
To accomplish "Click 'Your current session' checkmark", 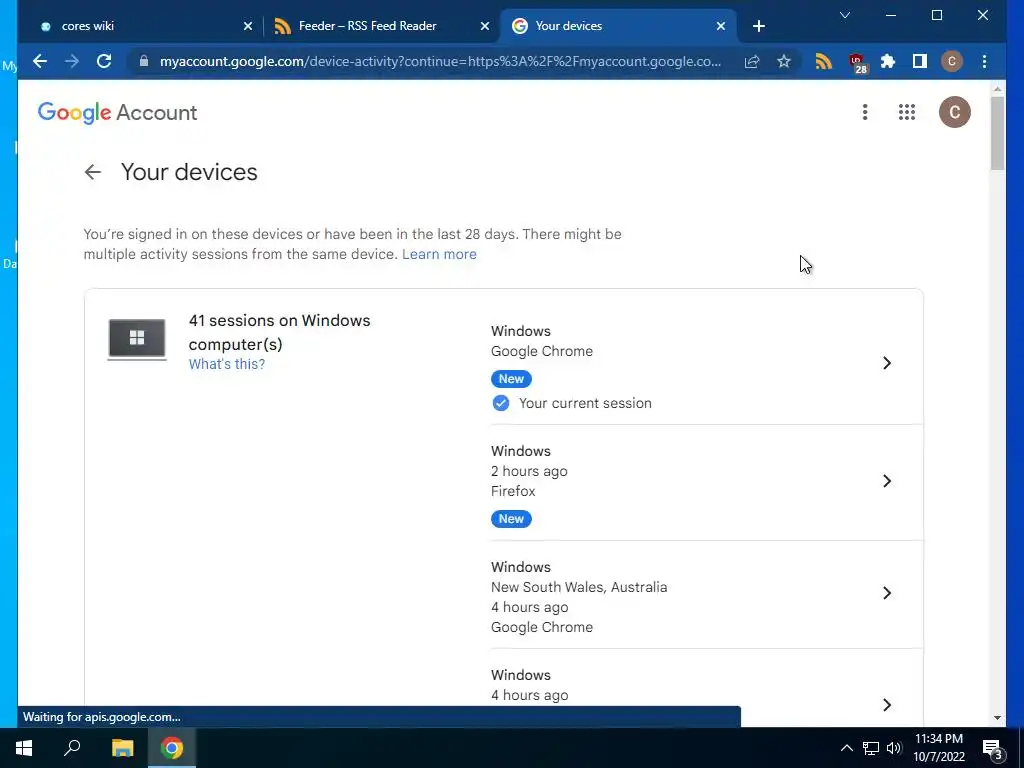I will pyautogui.click(x=500, y=403).
